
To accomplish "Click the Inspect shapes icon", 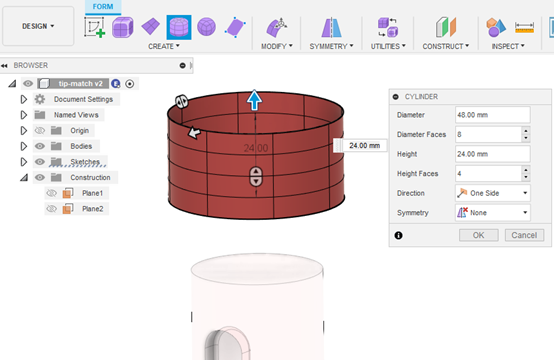I will coord(496,27).
